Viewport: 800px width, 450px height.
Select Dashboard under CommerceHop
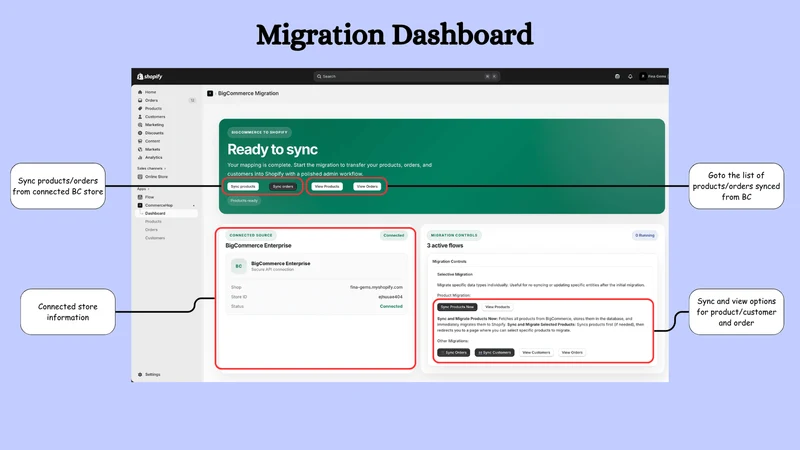166,213
